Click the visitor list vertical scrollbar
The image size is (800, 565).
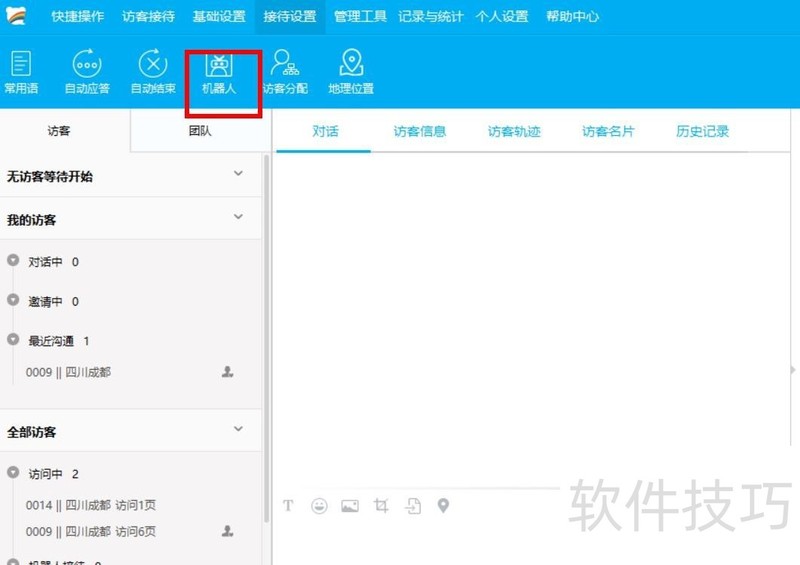pos(266,337)
